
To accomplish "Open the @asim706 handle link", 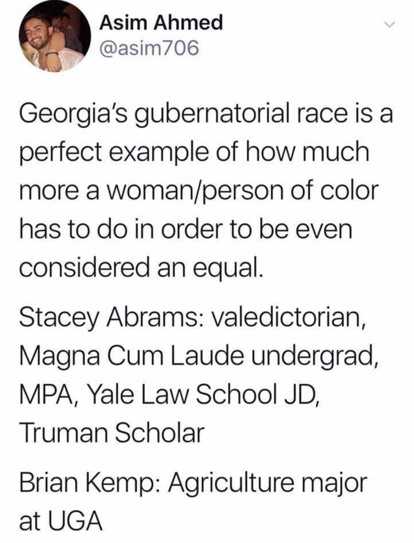I will [x=149, y=48].
